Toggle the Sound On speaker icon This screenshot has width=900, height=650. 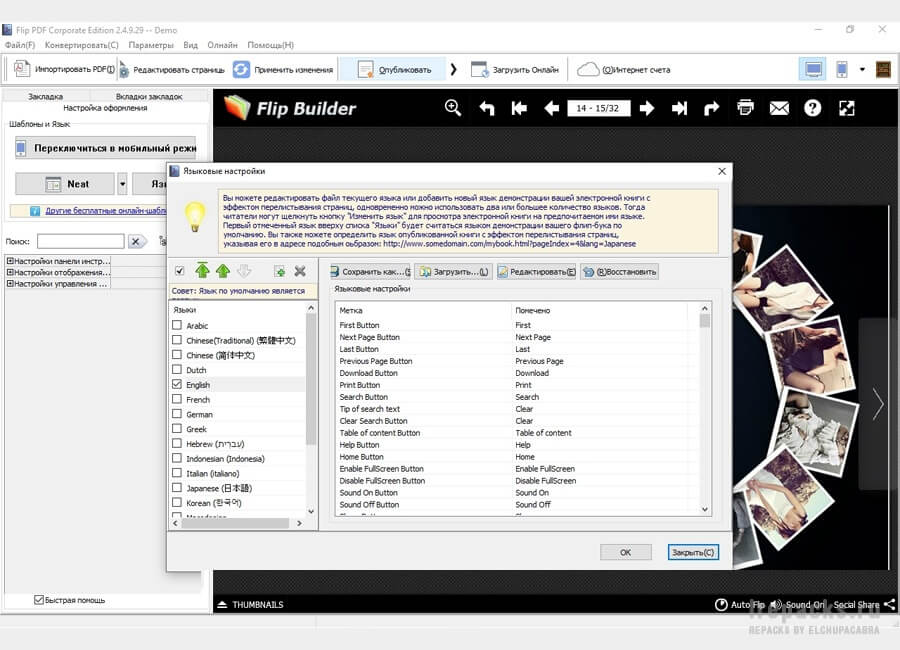click(776, 605)
